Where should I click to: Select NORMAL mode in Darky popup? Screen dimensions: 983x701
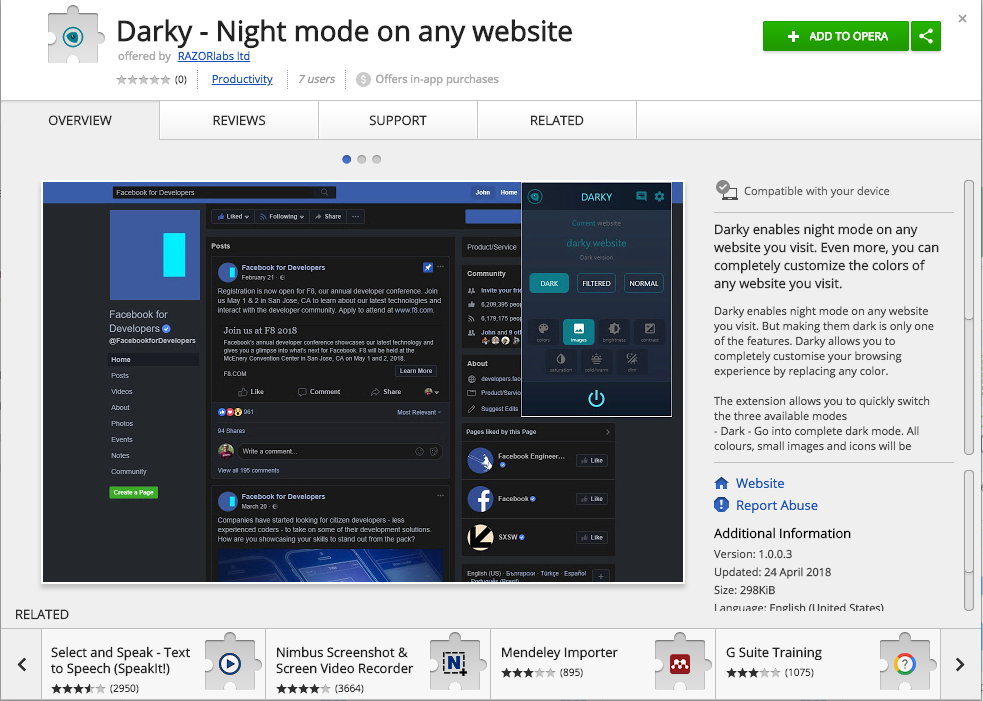tap(644, 283)
